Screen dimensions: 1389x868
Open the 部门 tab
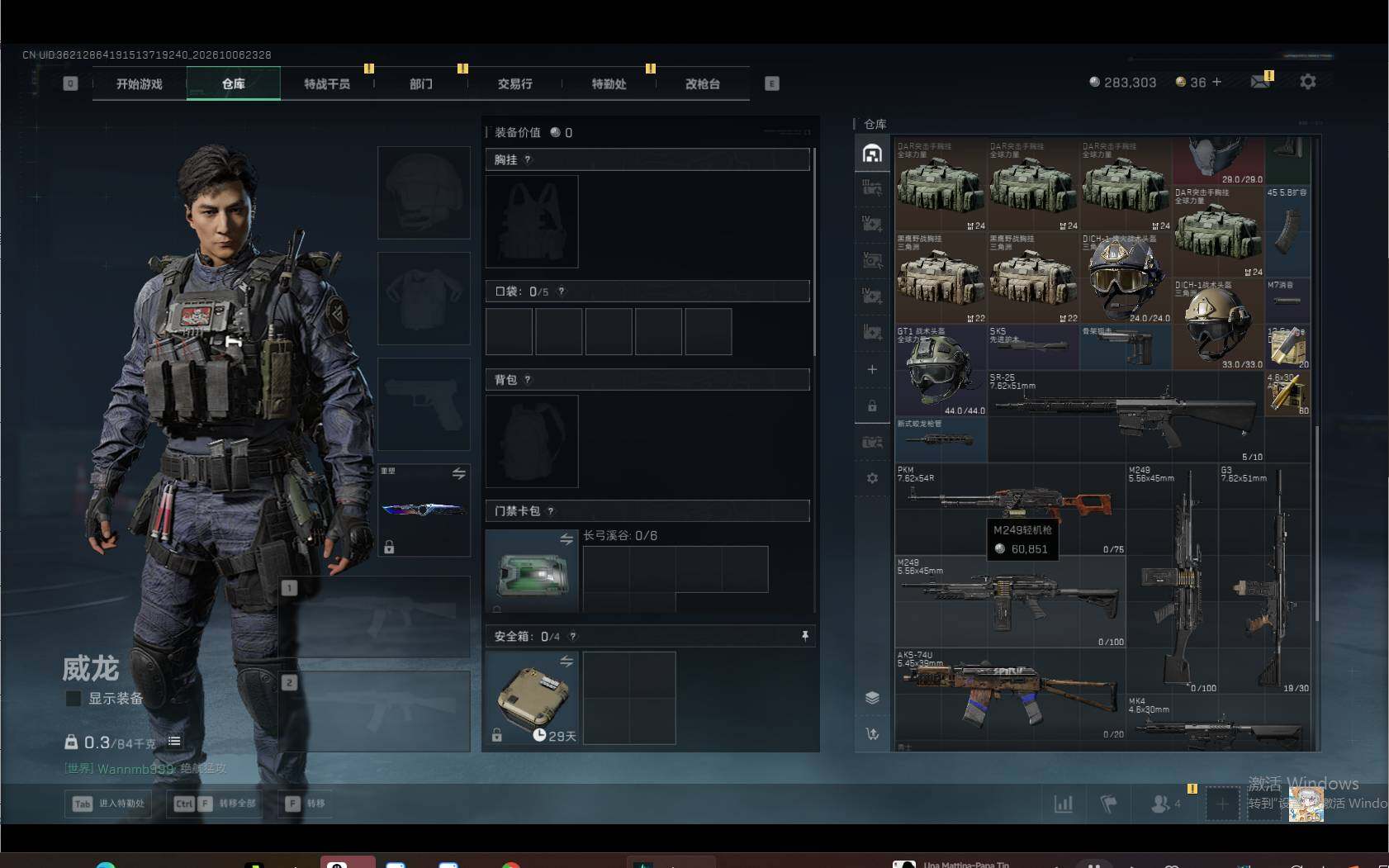pos(421,84)
